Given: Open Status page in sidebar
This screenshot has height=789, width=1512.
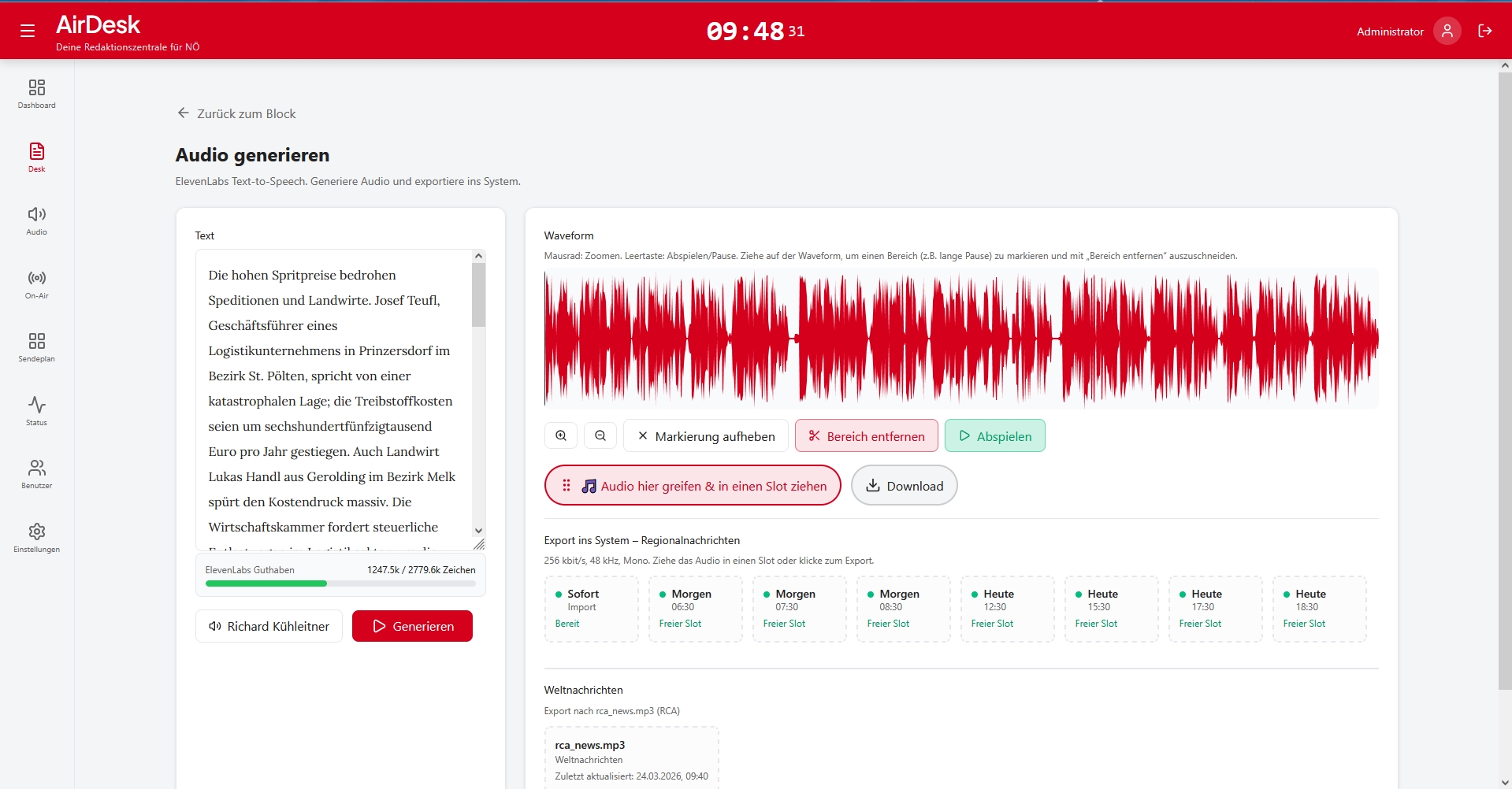Looking at the screenshot, I should 37,411.
